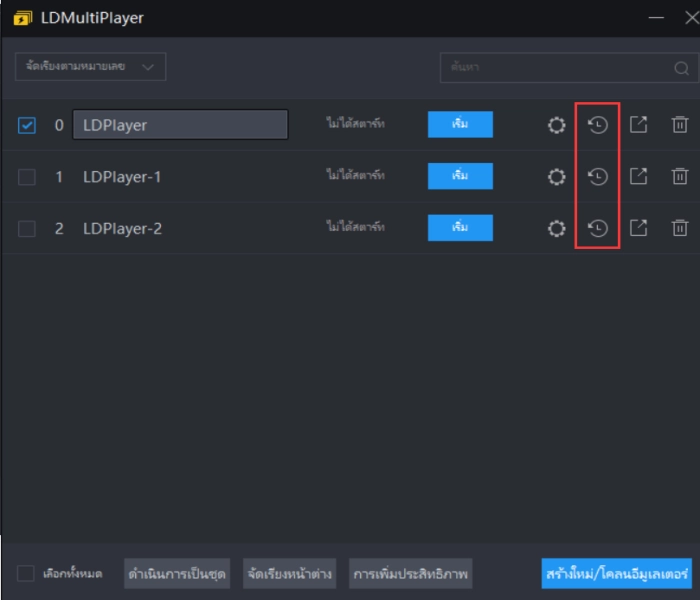This screenshot has height=600, width=700.
Task: Minimize the LDMultiPlayer window
Action: tap(656, 18)
